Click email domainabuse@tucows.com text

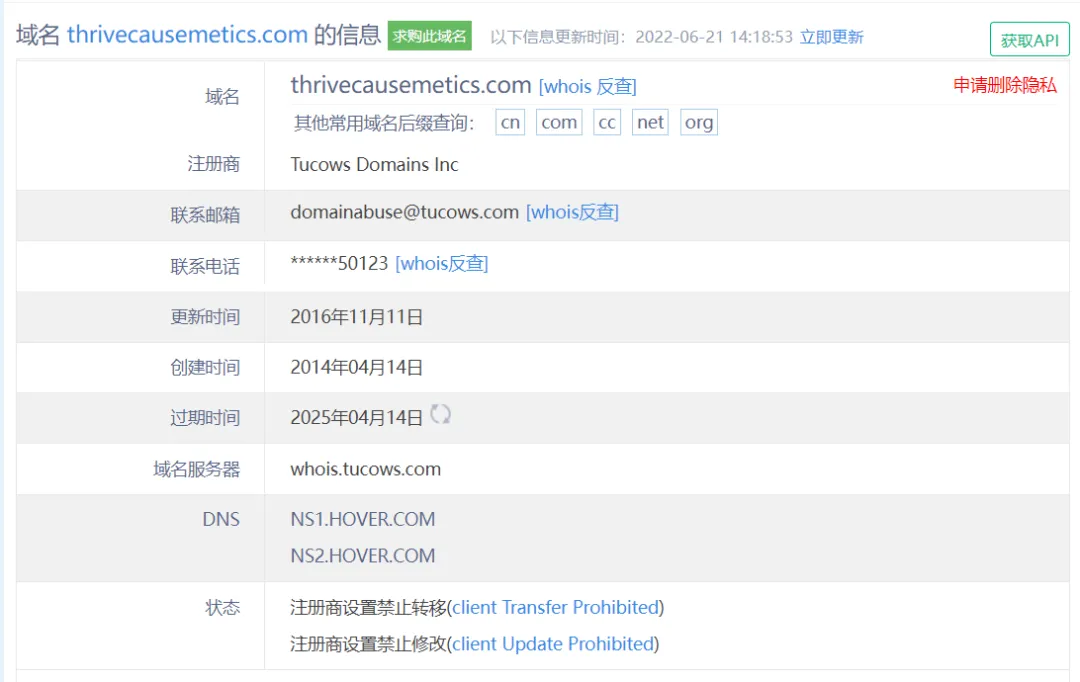click(404, 212)
